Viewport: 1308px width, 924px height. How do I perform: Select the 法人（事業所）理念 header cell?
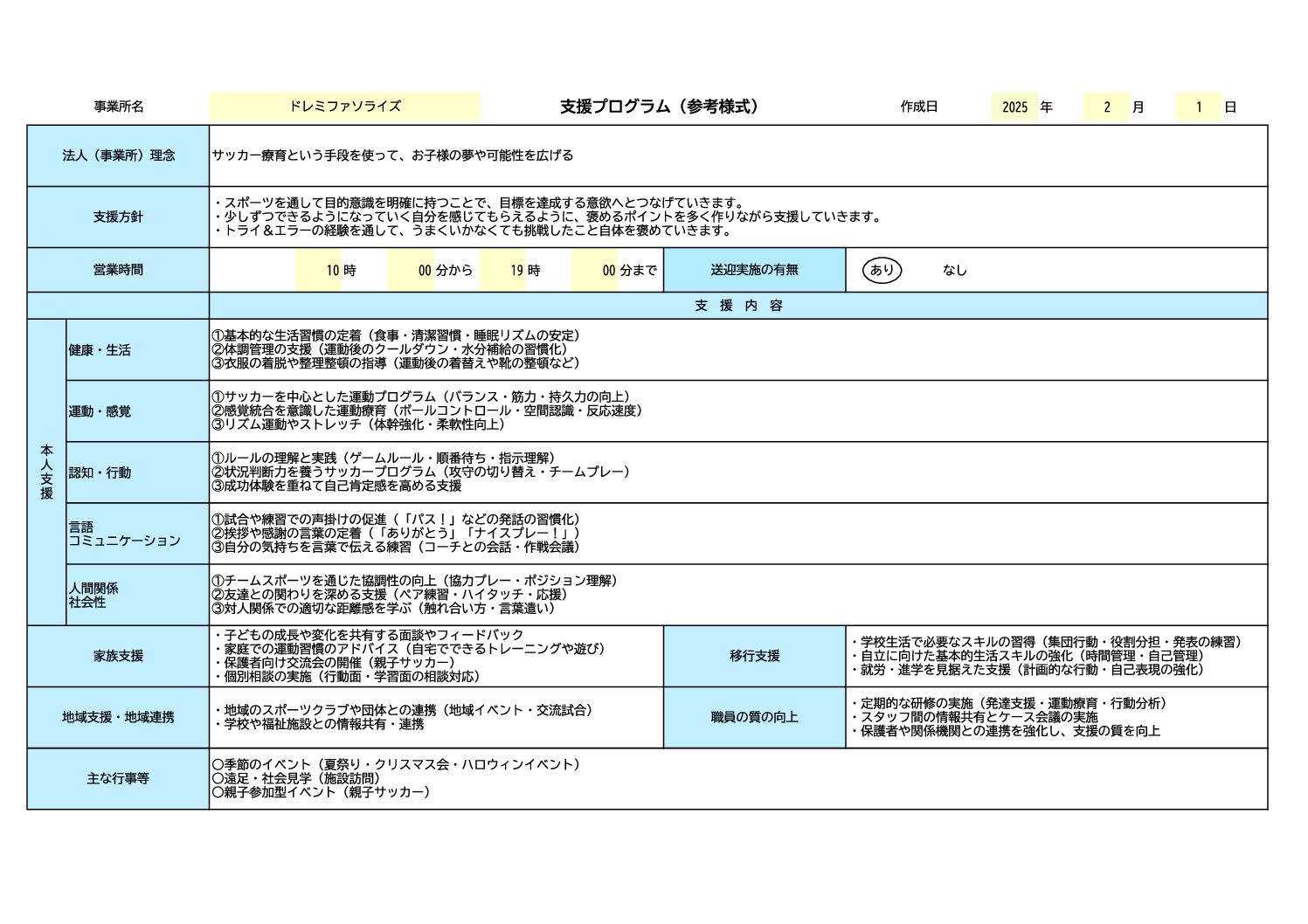click(x=118, y=155)
